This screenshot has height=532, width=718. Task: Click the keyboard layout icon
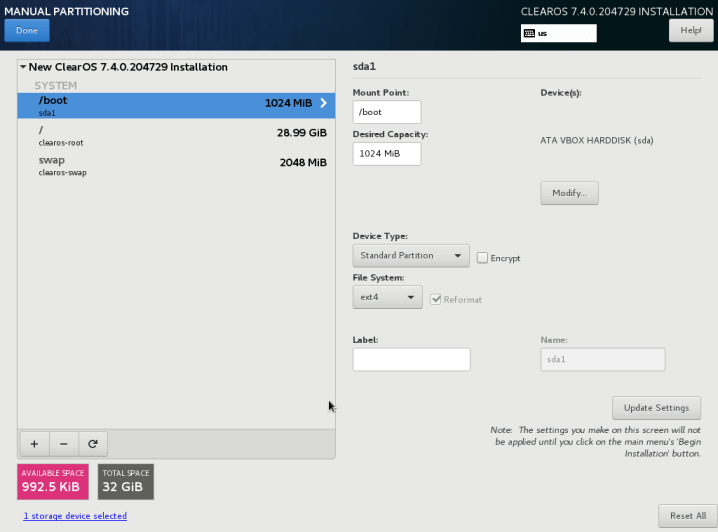(529, 33)
